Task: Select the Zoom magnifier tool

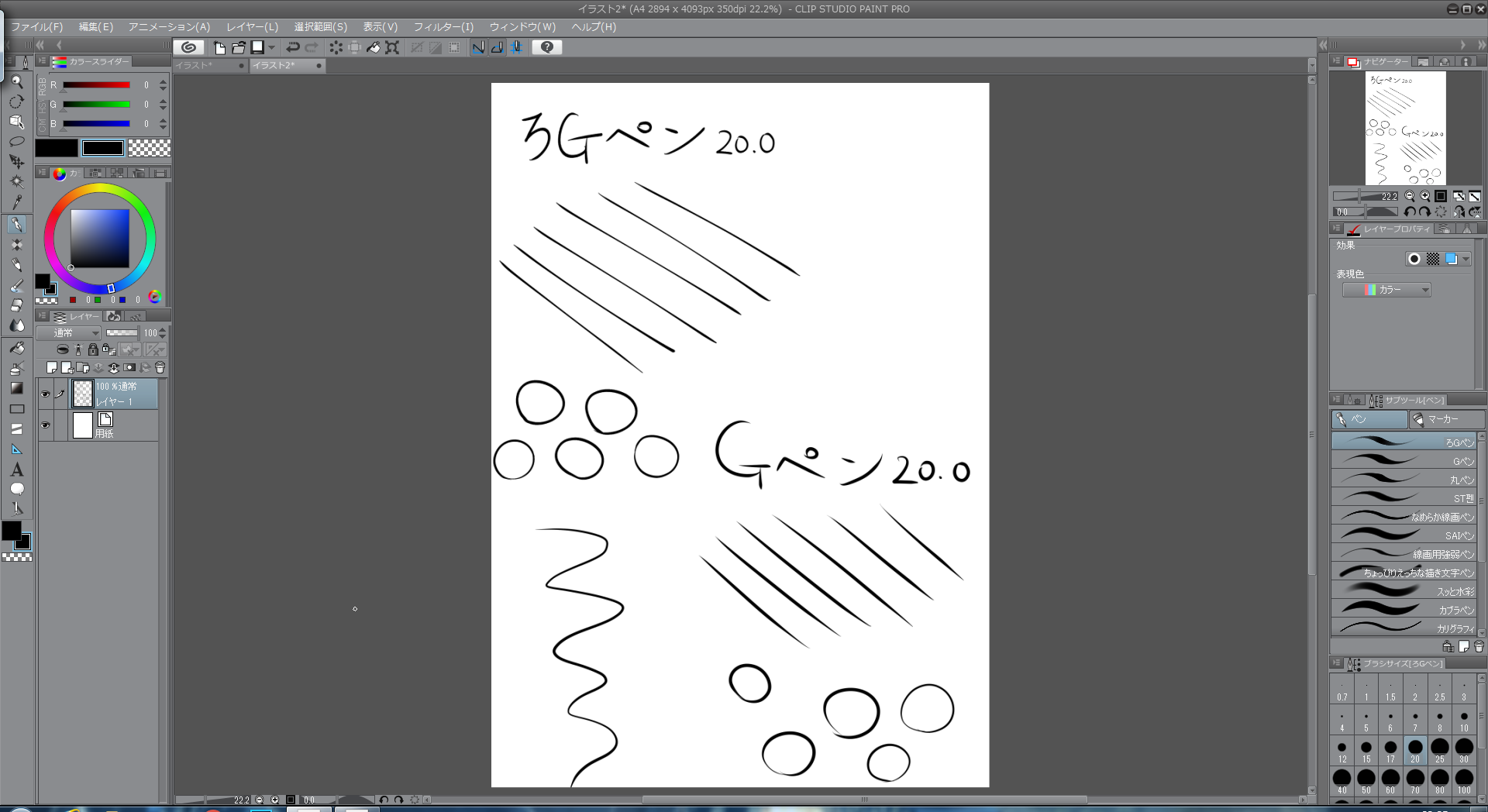Action: click(17, 81)
